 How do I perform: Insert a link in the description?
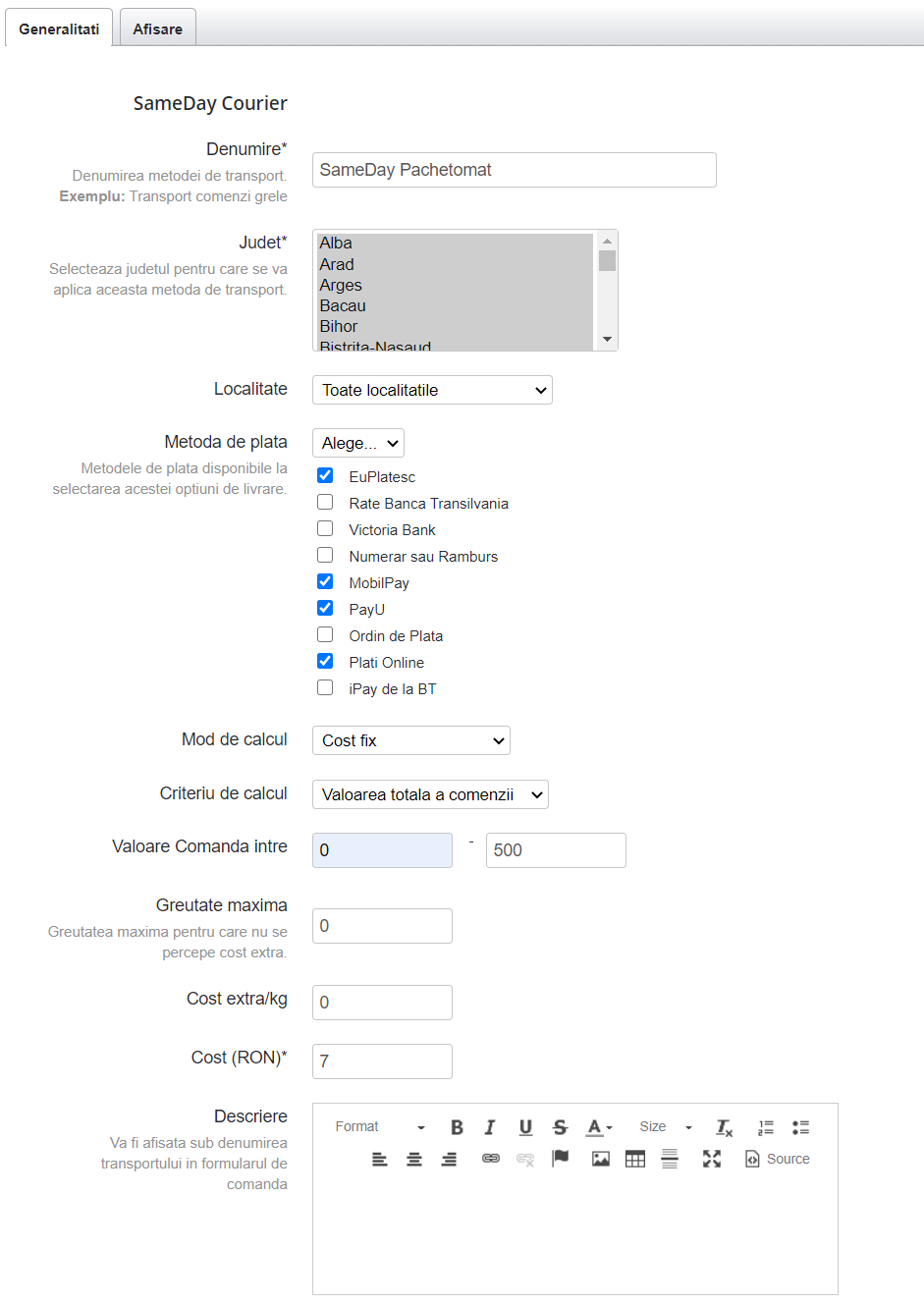click(491, 1159)
